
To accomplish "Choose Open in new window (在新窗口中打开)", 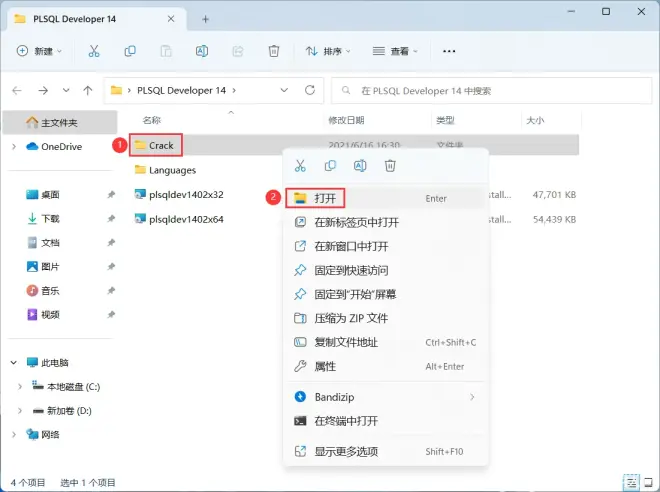I will click(386, 246).
